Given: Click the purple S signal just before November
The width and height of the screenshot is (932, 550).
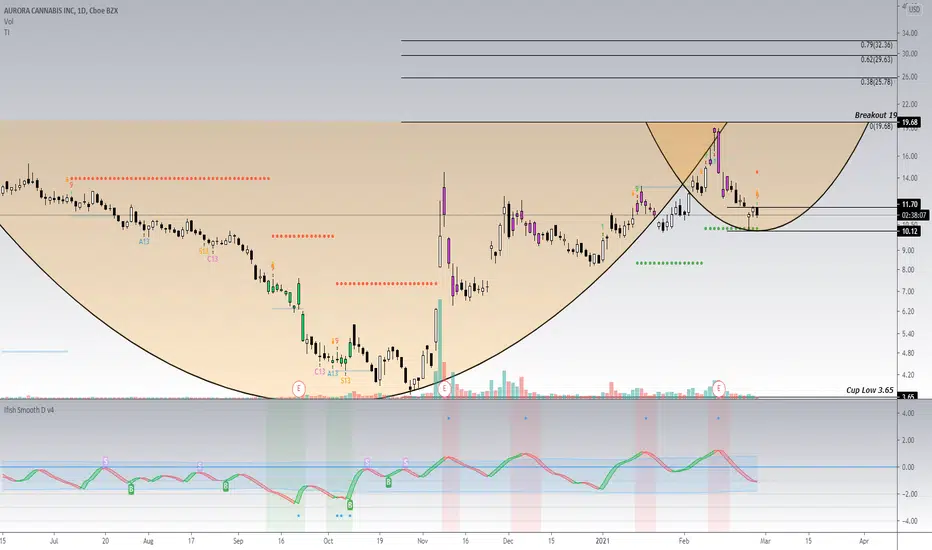Looking at the screenshot, I should 405,462.
